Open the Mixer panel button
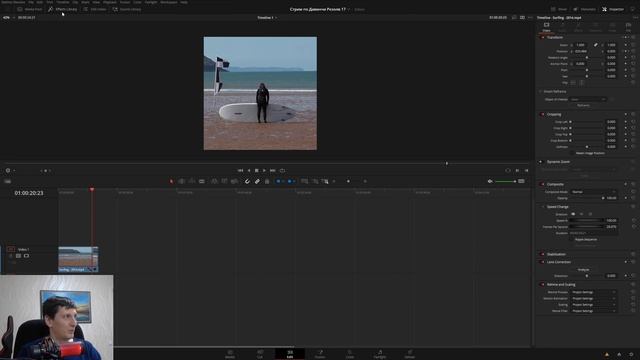640x360 pixels. click(559, 9)
